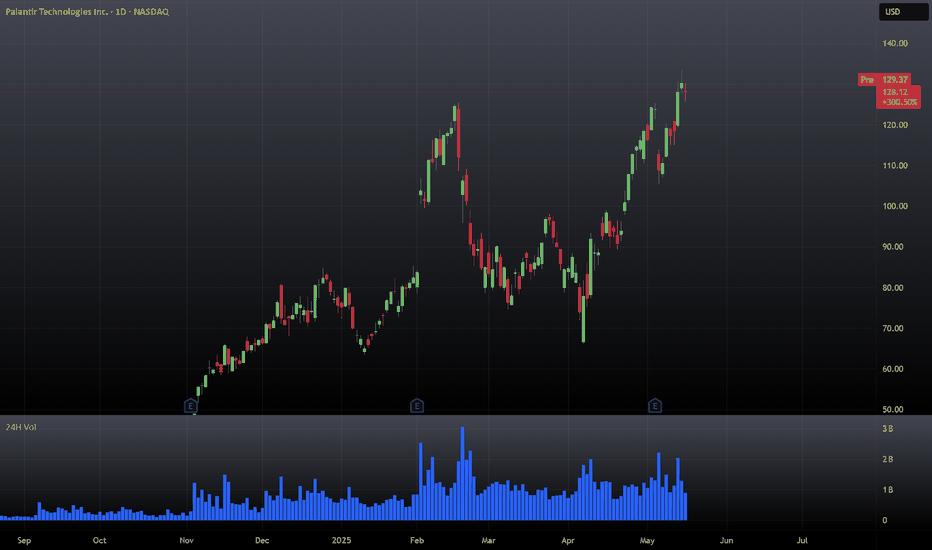Click the 80.00 price axis label
Screen dimensions: 932x550
click(893, 288)
